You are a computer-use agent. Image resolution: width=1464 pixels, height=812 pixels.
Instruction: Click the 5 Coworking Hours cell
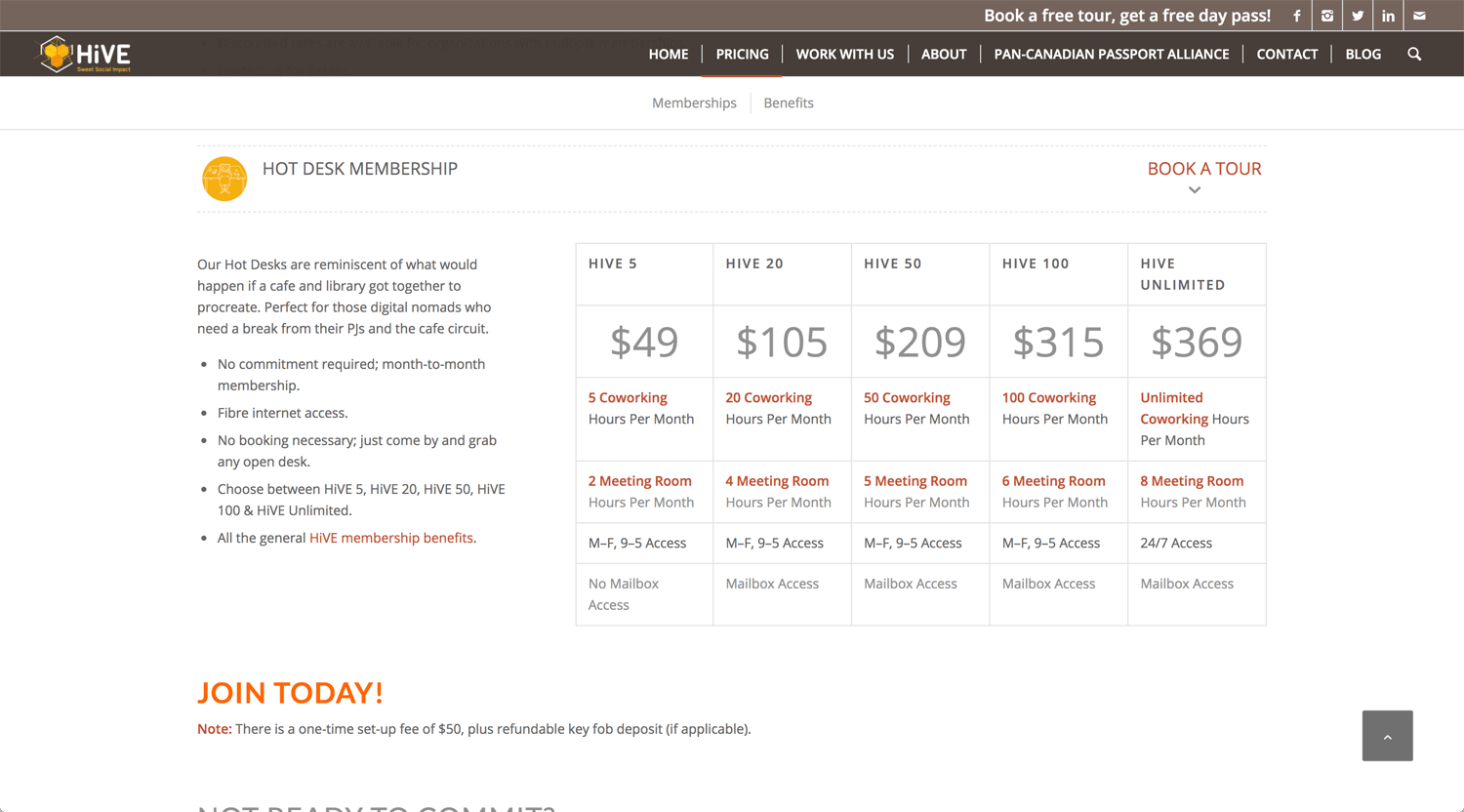click(x=644, y=419)
